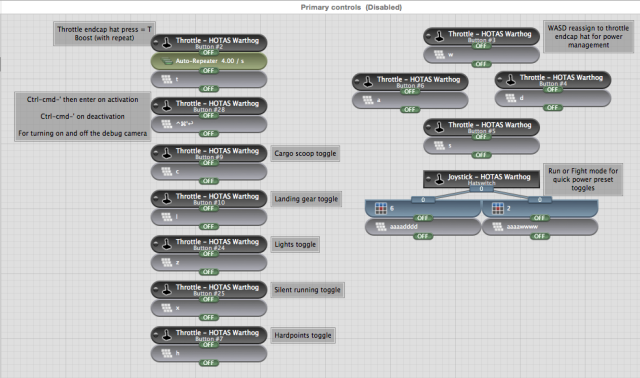This screenshot has width=640, height=378.
Task: Click the joystick icon on the Joystick Hatswitch block
Action: point(439,179)
